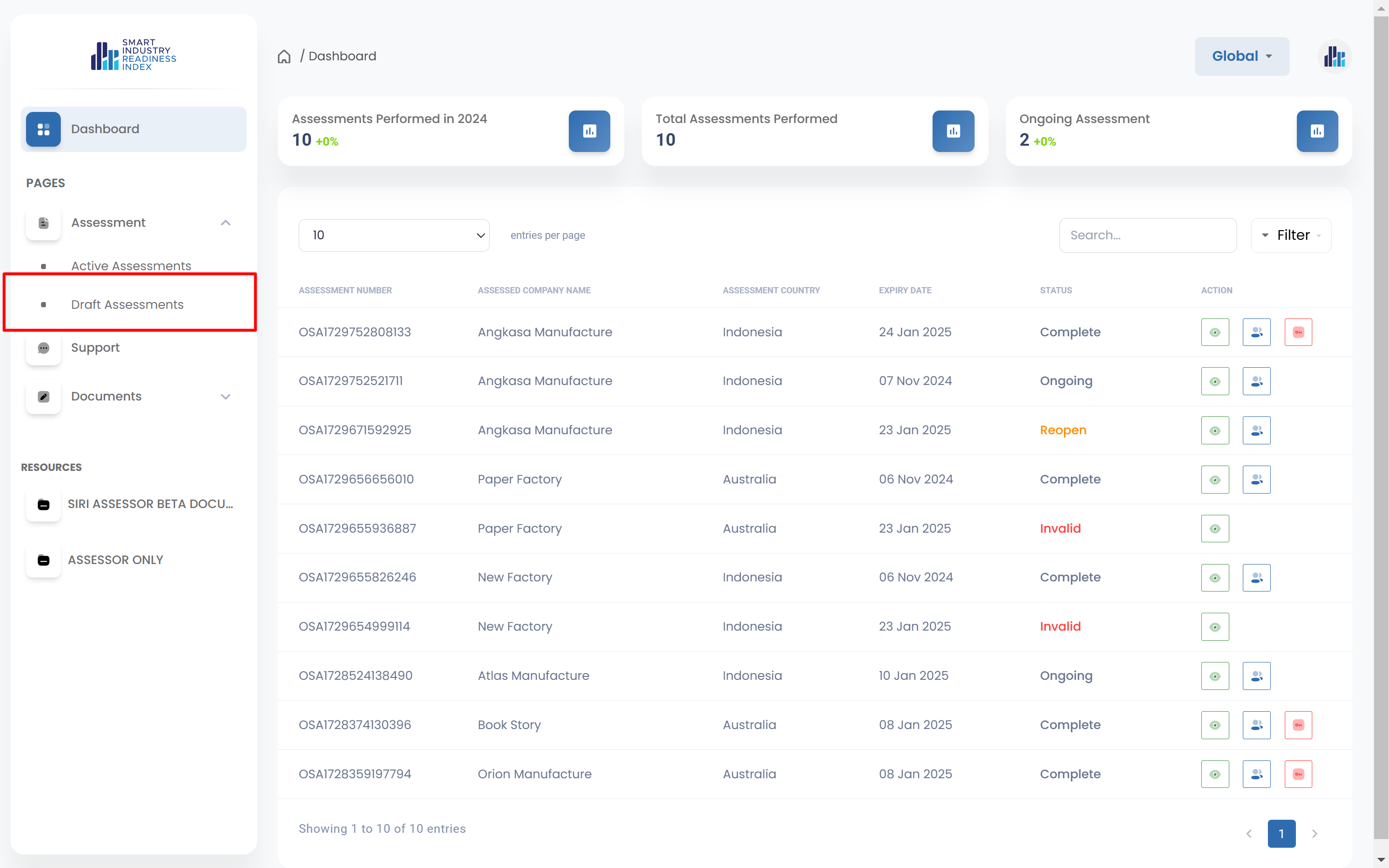Click red key icon for Orion Manufacture row

click(1298, 774)
